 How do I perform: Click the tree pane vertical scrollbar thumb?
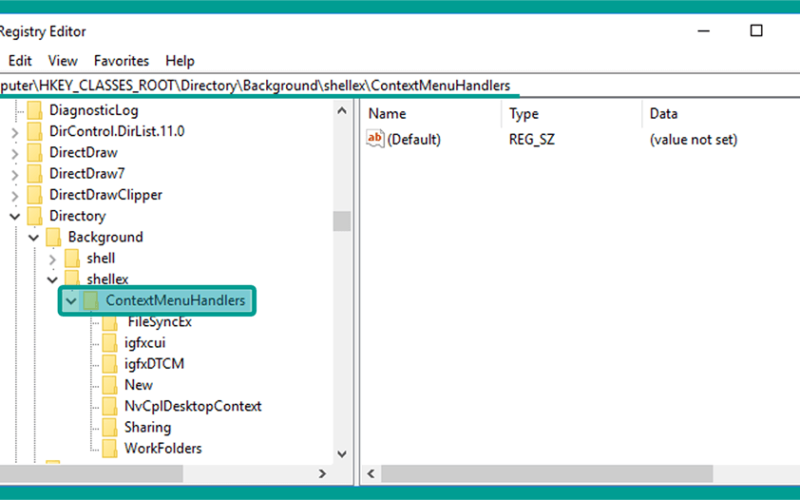point(342,221)
